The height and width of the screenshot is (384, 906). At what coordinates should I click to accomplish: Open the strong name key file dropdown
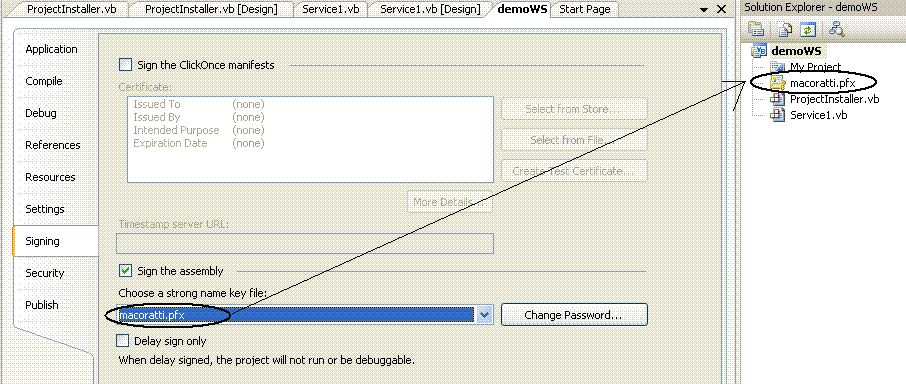tap(485, 315)
